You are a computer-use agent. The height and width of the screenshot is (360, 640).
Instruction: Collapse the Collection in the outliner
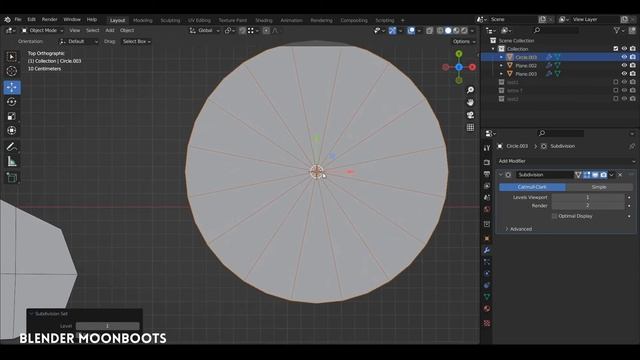click(493, 49)
